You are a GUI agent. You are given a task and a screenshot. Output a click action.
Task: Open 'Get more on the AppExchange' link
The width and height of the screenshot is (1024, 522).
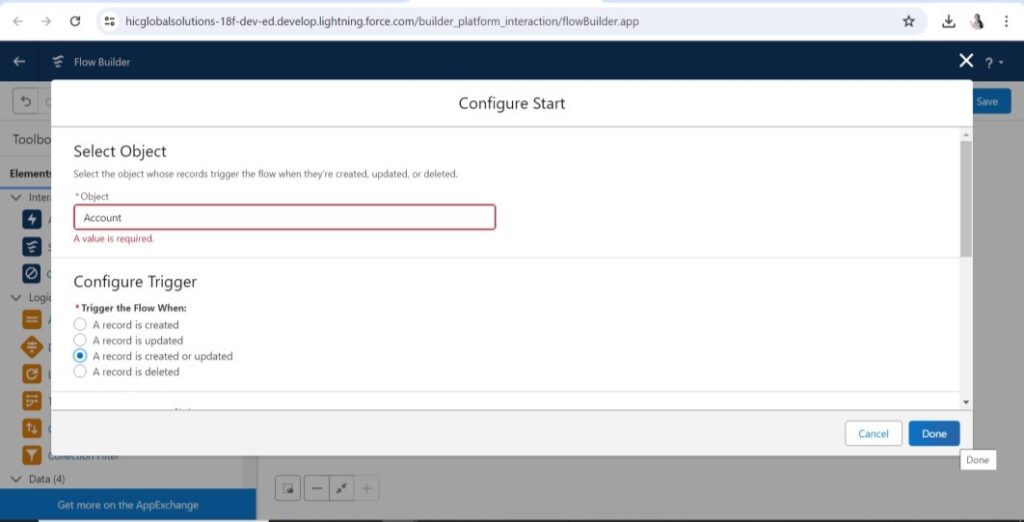click(128, 505)
